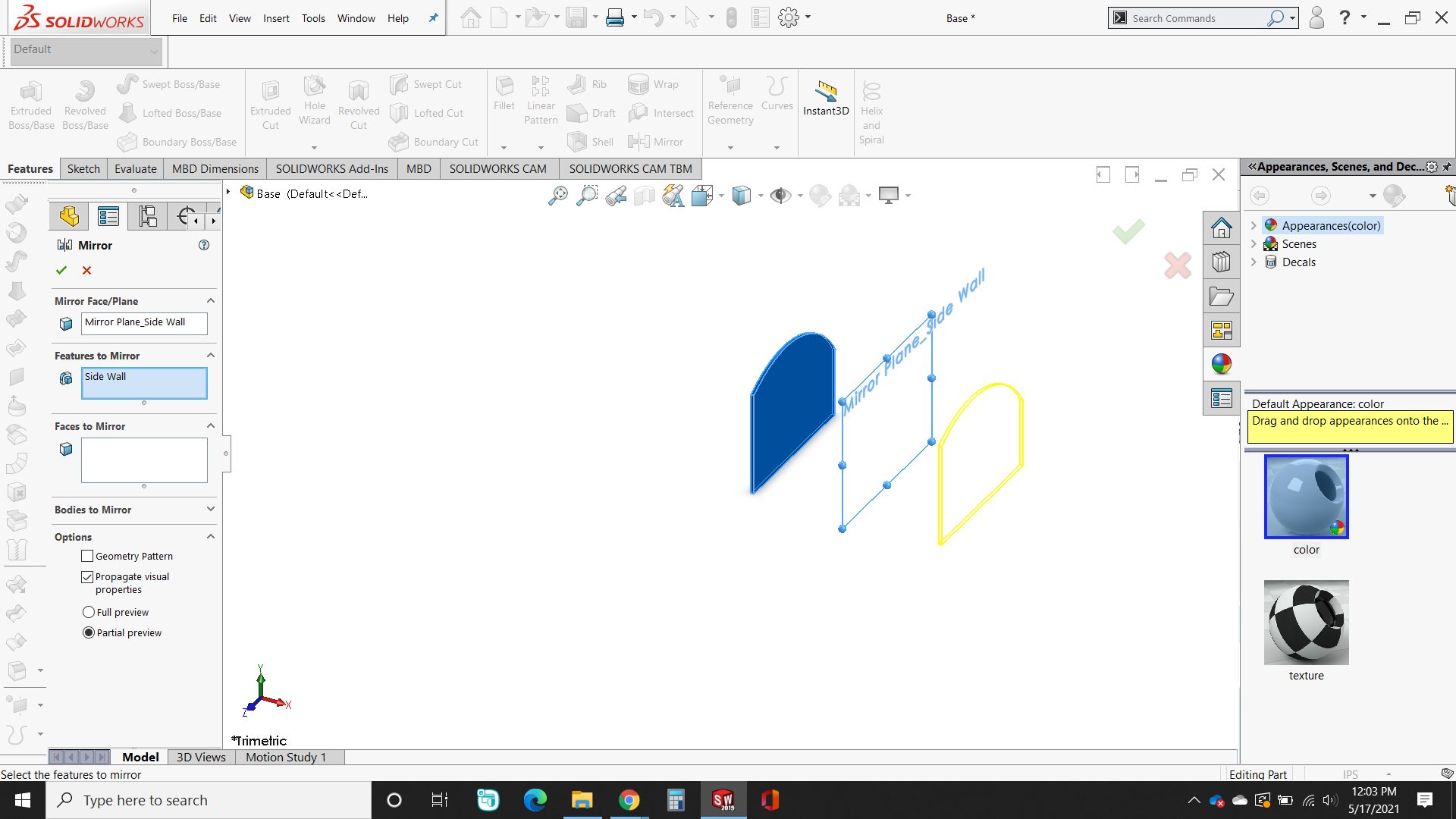Expand the Base flyout feature tree

click(x=228, y=192)
